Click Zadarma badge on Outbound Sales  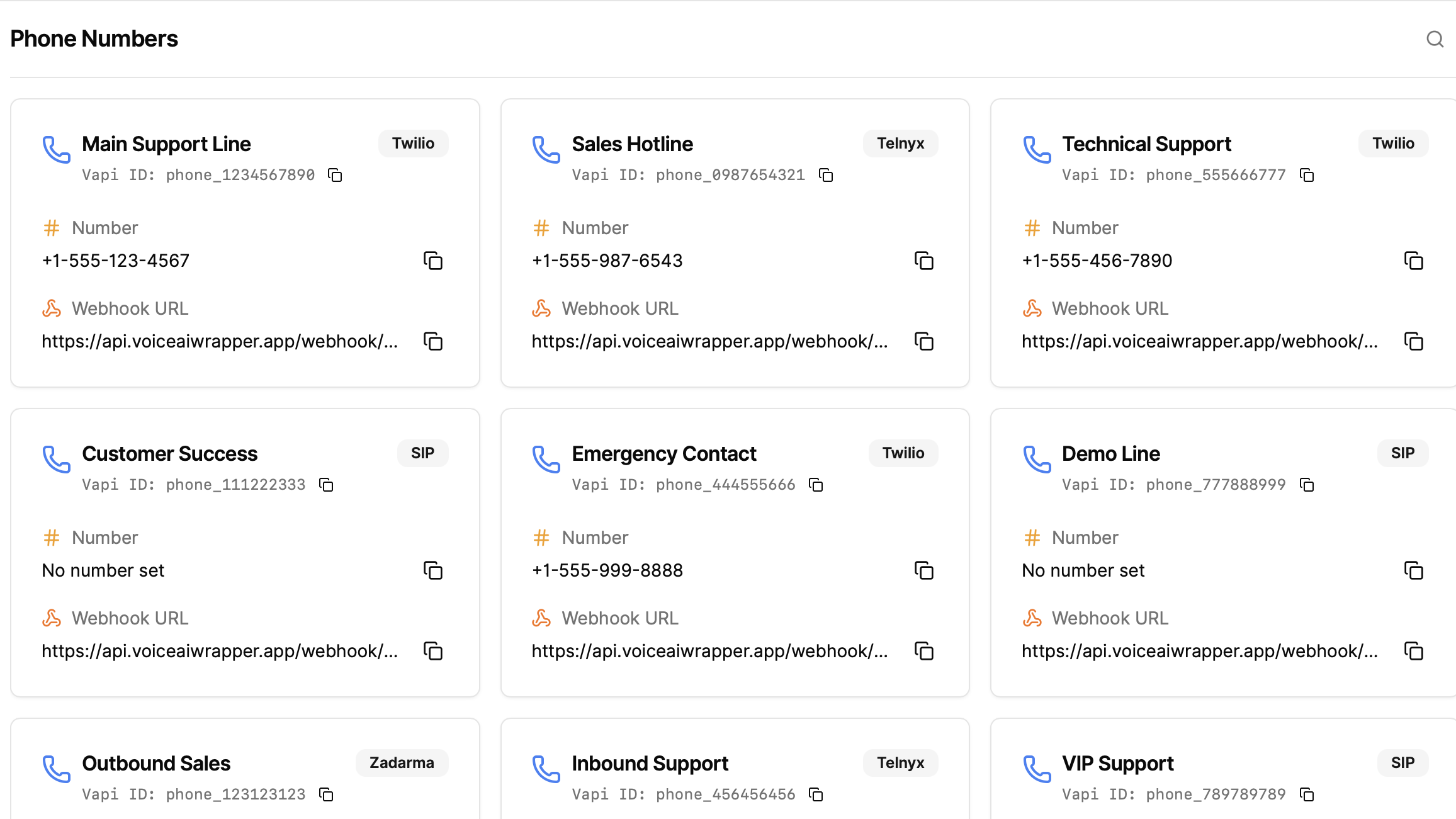[402, 763]
